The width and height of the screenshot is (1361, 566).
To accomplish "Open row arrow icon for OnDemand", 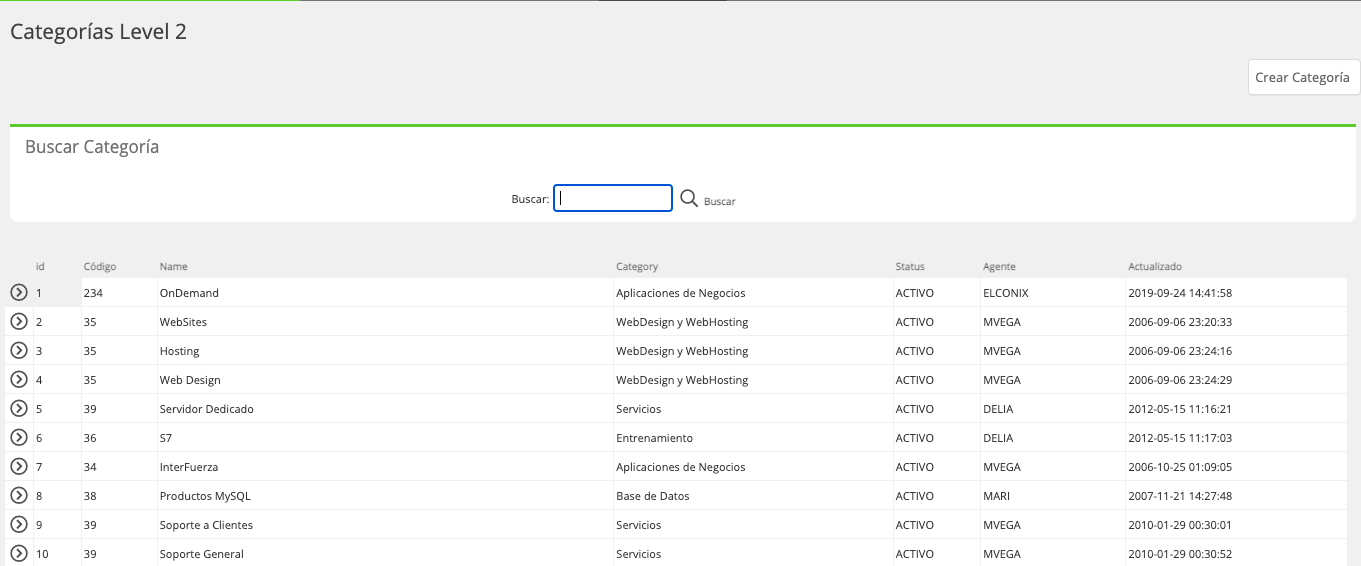I will (x=18, y=292).
